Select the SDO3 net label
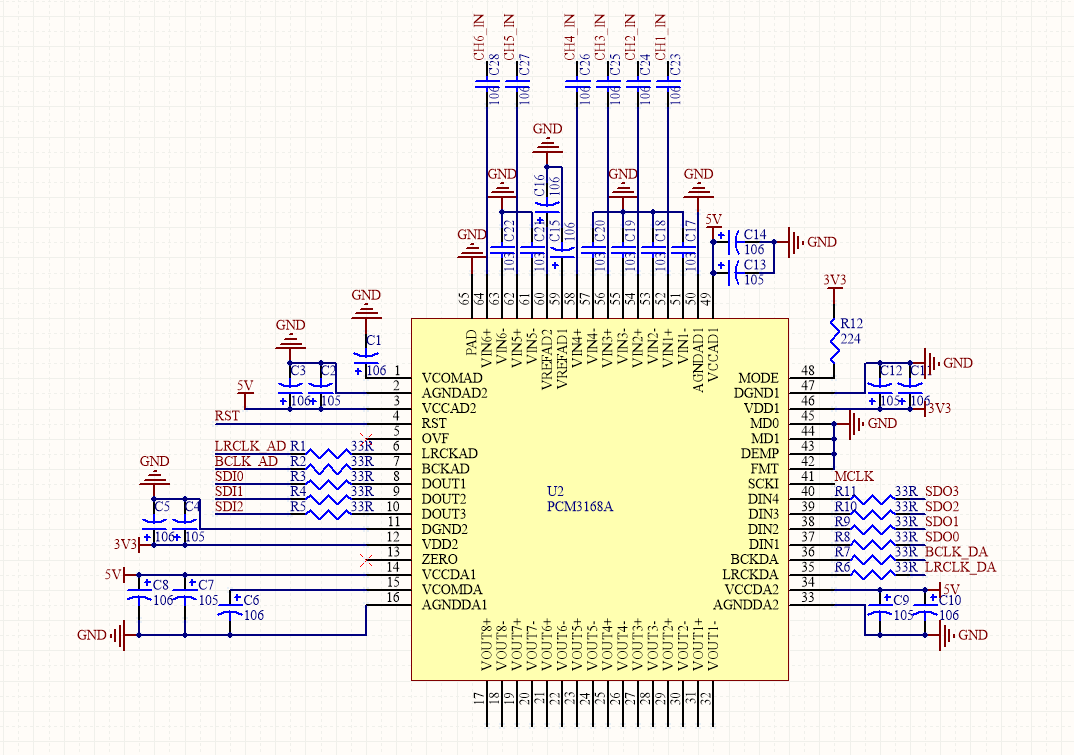 click(x=942, y=491)
